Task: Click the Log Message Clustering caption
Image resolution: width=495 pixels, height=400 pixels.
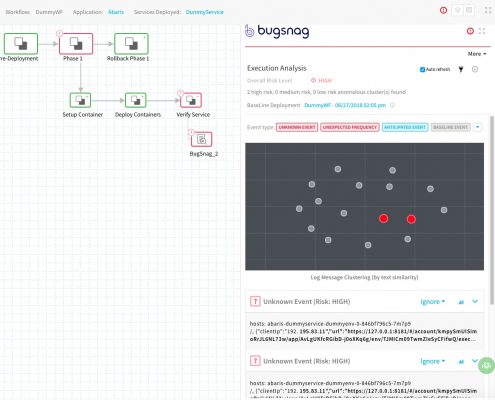Action: tap(364, 277)
